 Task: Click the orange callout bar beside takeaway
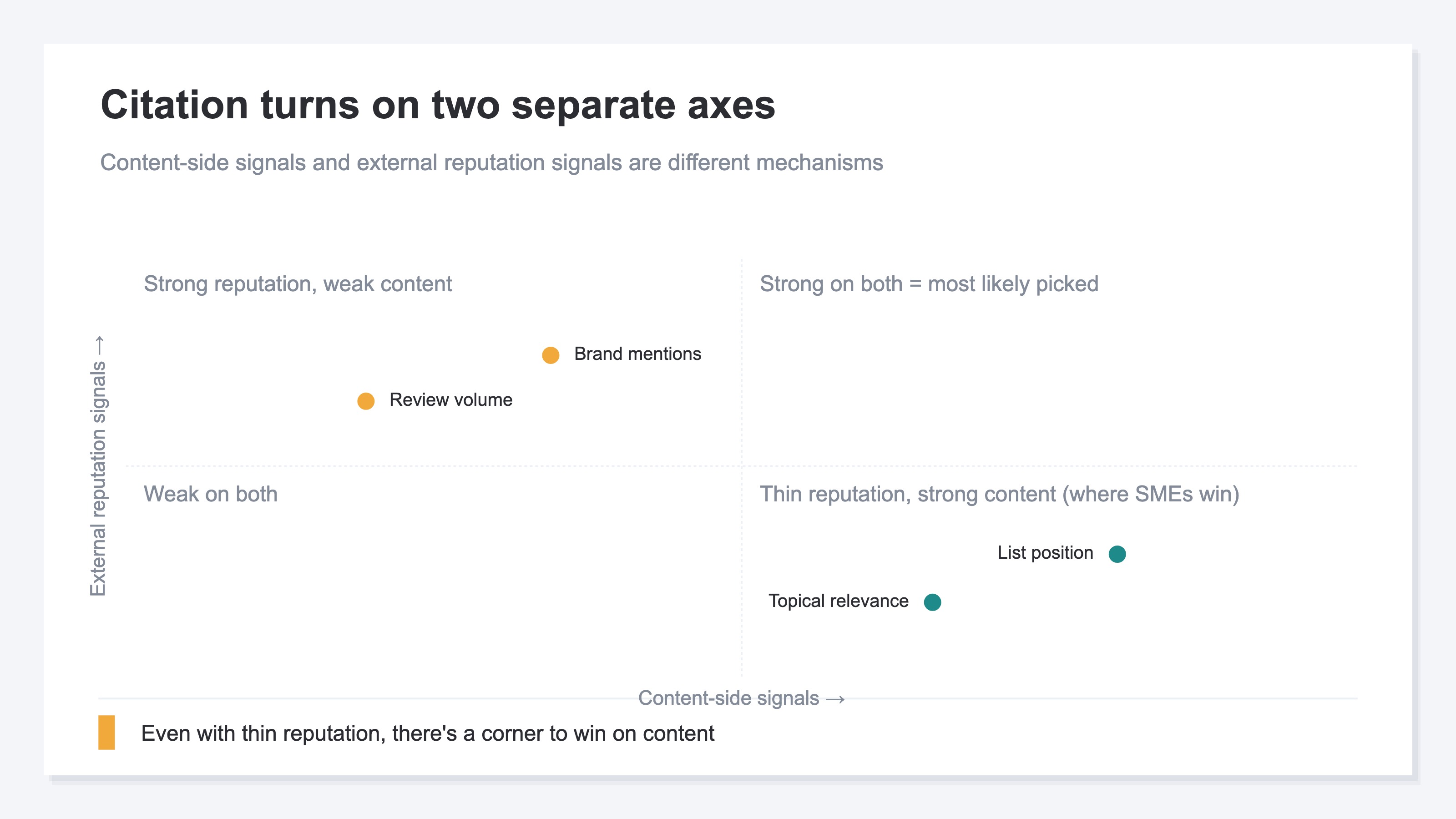tap(106, 733)
